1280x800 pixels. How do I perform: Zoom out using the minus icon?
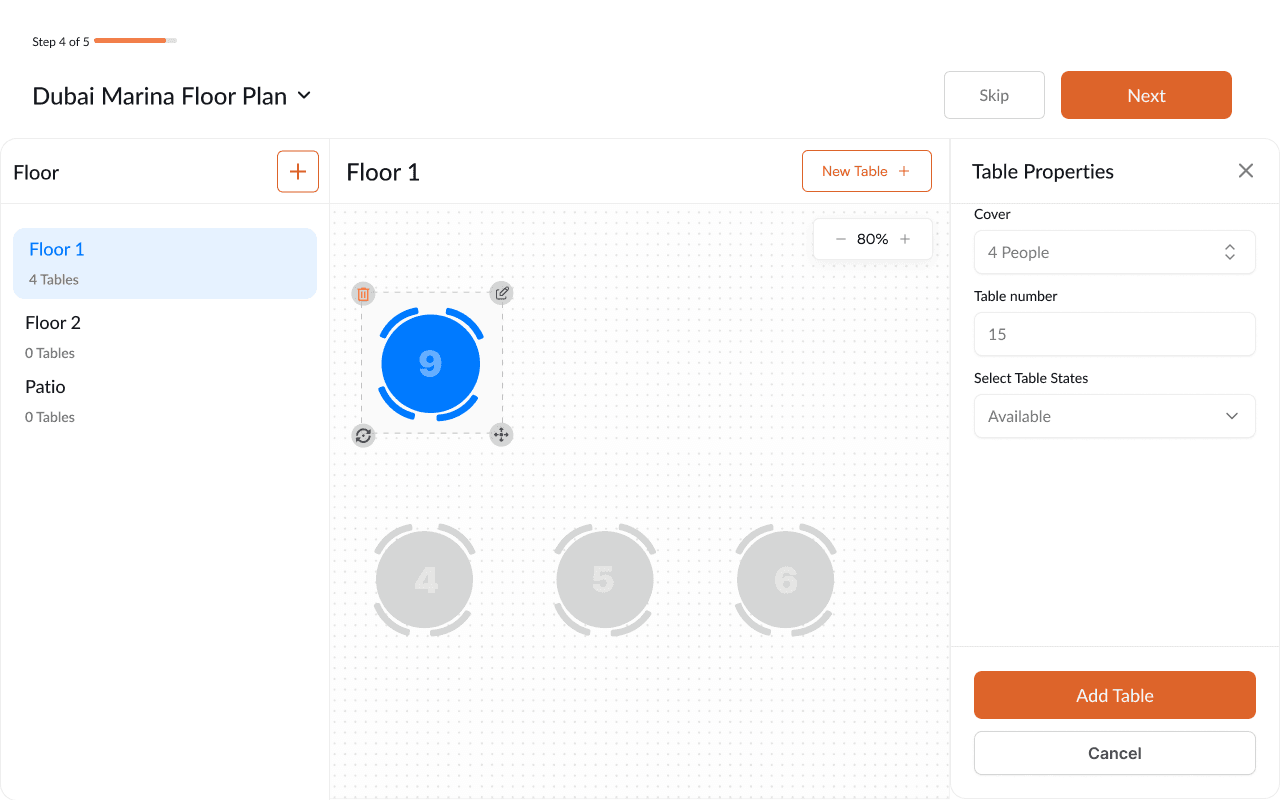841,238
